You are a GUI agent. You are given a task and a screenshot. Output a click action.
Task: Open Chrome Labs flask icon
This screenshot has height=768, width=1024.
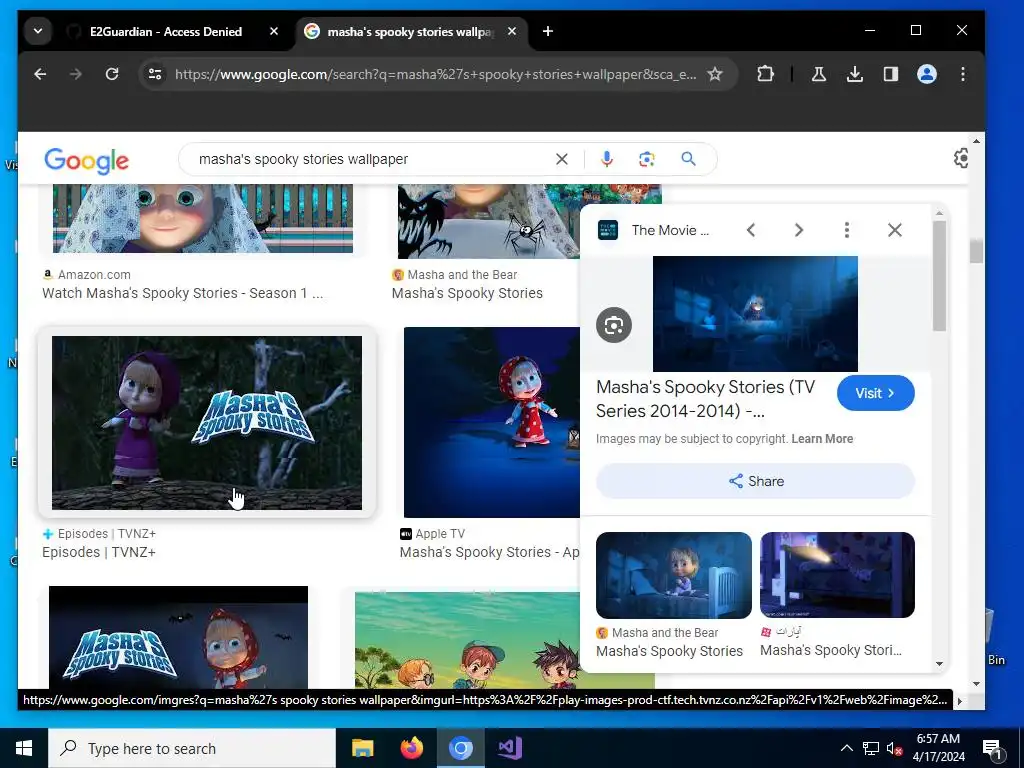[x=819, y=74]
